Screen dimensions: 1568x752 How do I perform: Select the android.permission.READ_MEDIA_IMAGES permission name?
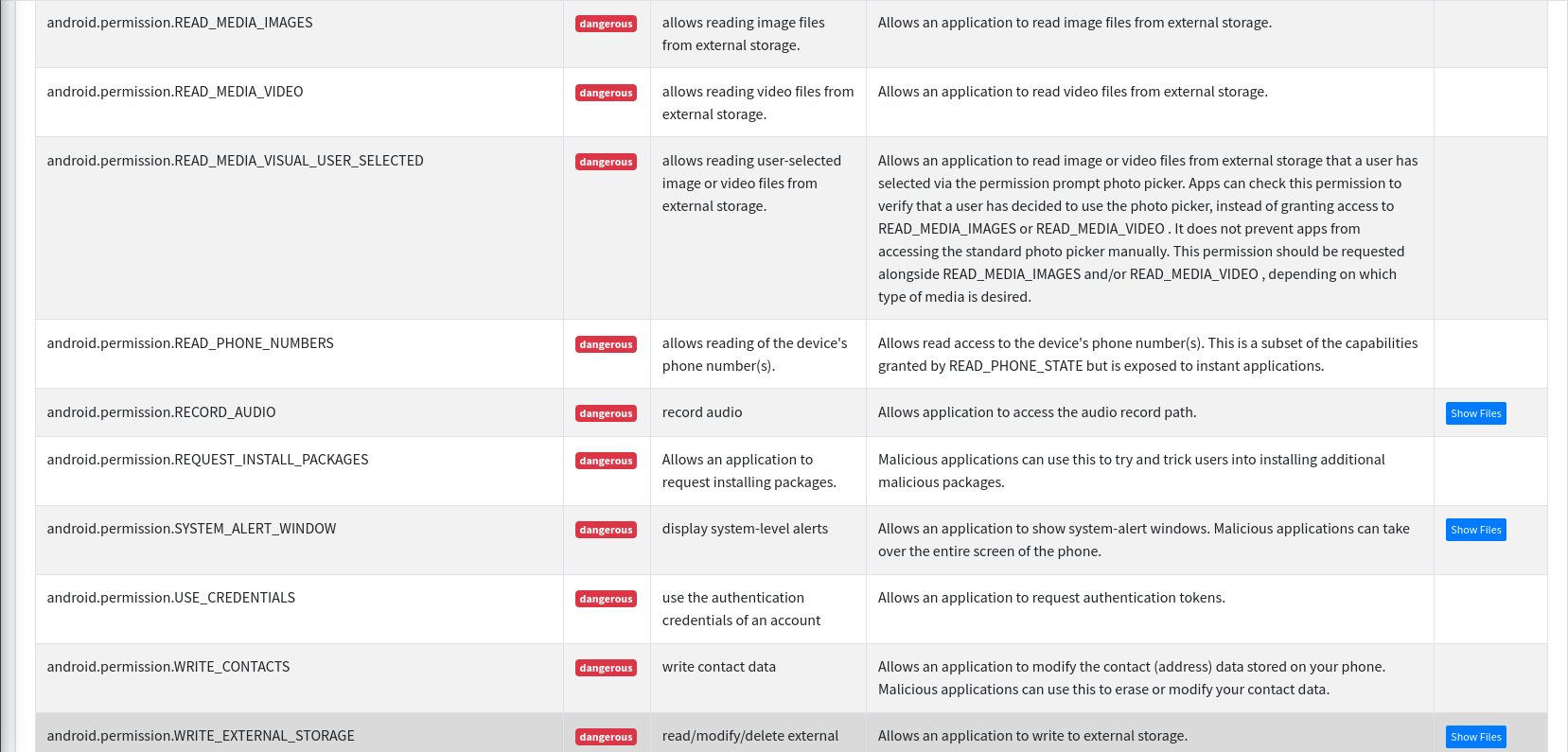[180, 23]
